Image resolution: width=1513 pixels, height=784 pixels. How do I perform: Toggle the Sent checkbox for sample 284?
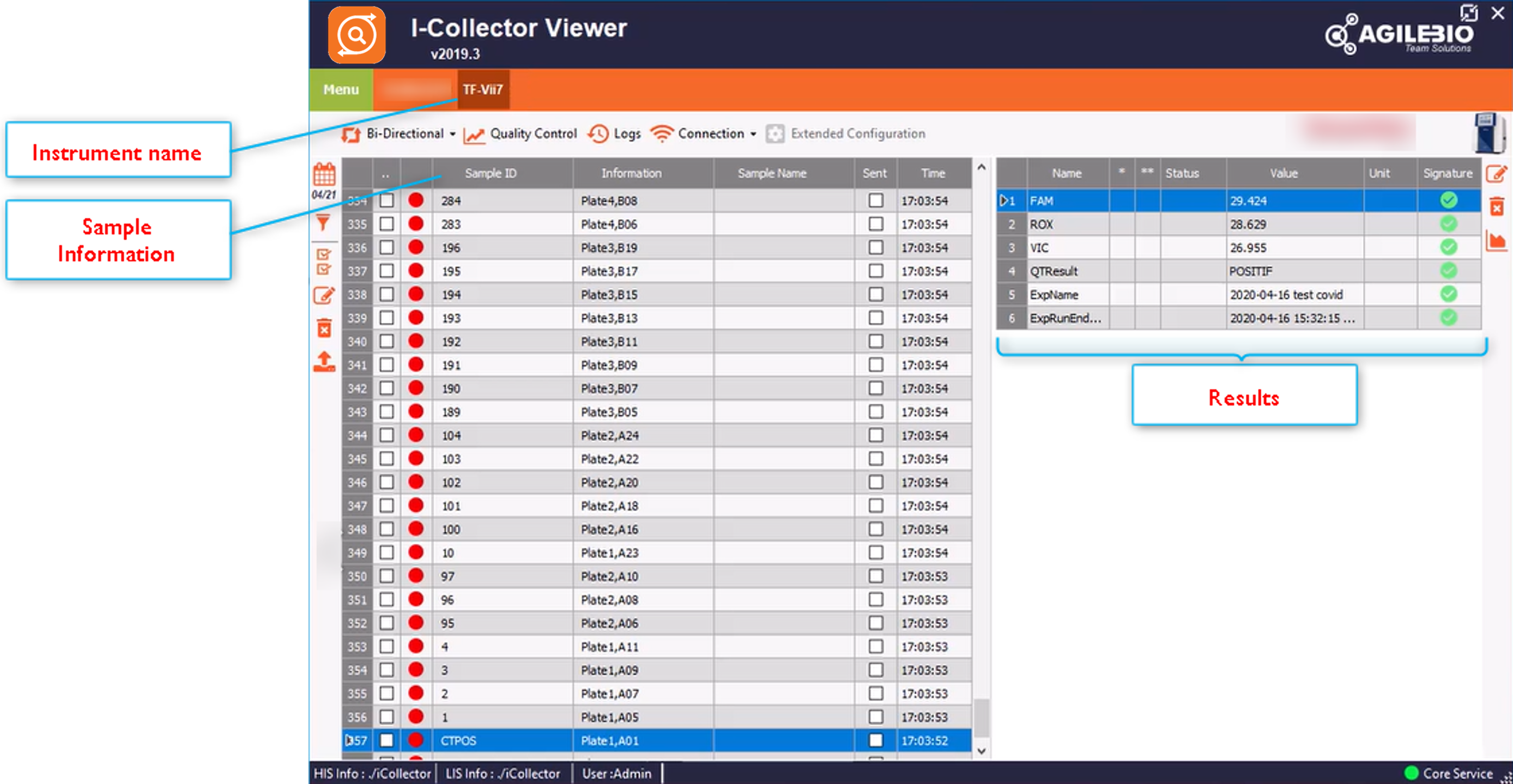[x=876, y=200]
